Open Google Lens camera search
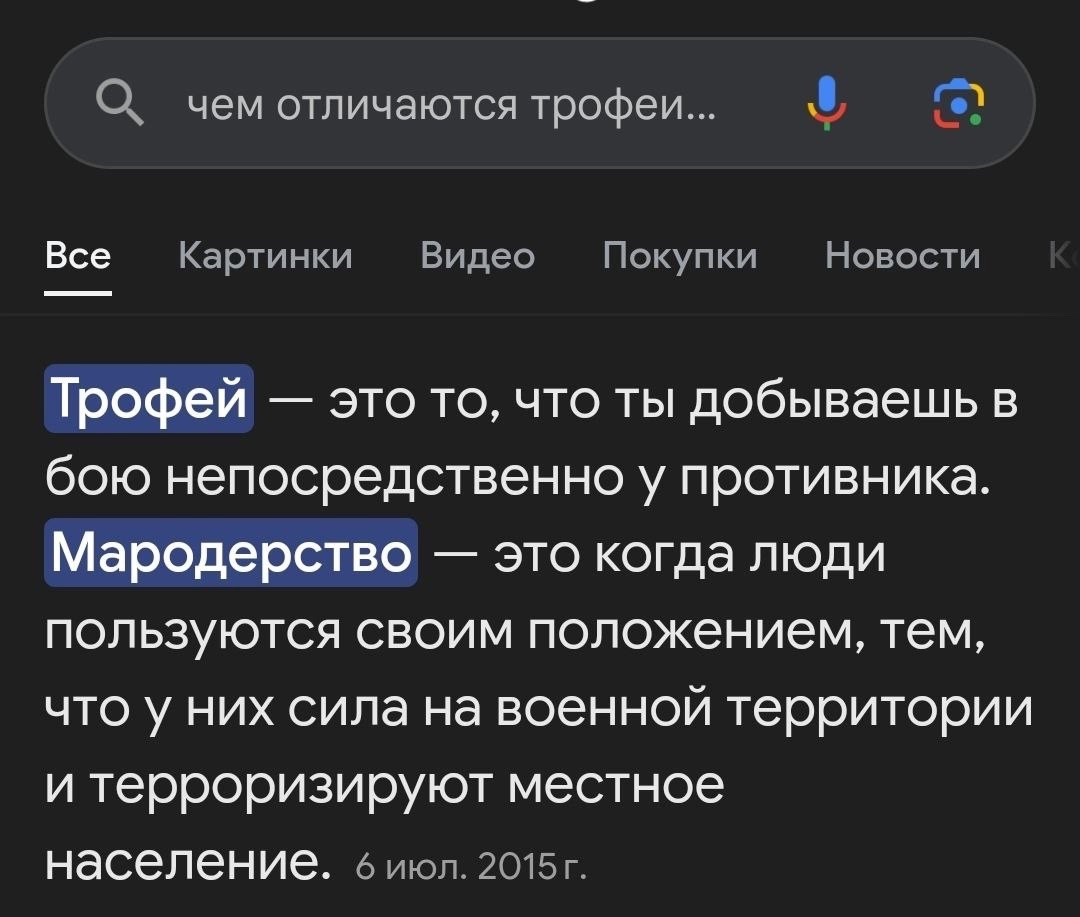This screenshot has height=917, width=1080. [x=958, y=102]
